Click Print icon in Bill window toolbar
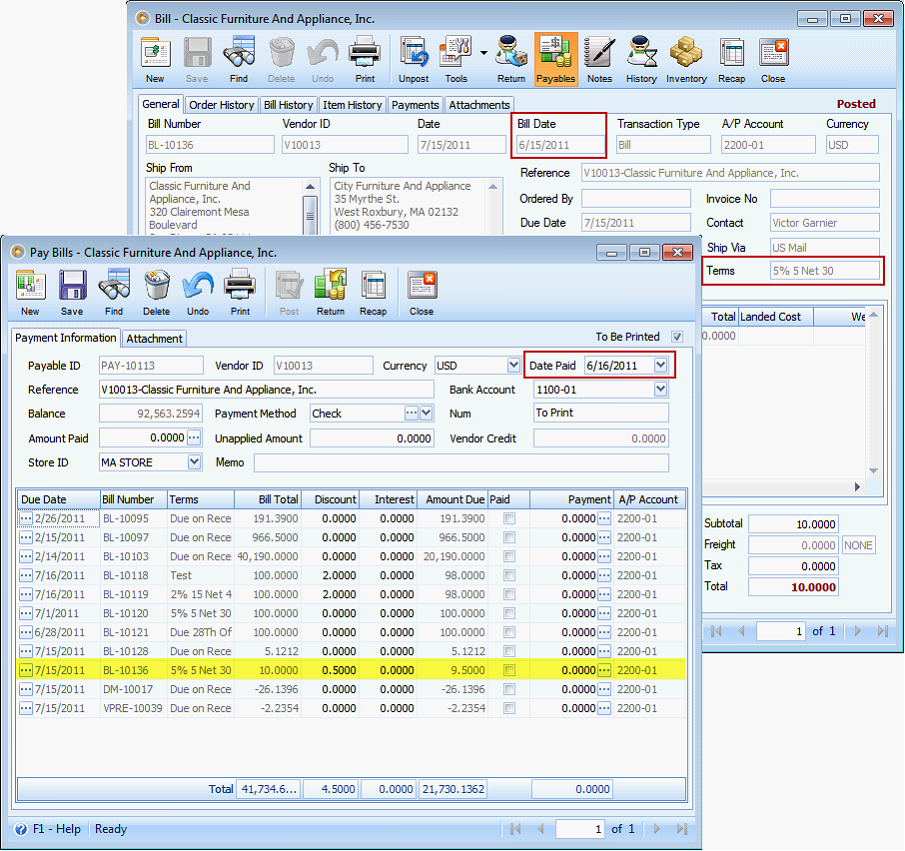905x851 pixels. 364,60
